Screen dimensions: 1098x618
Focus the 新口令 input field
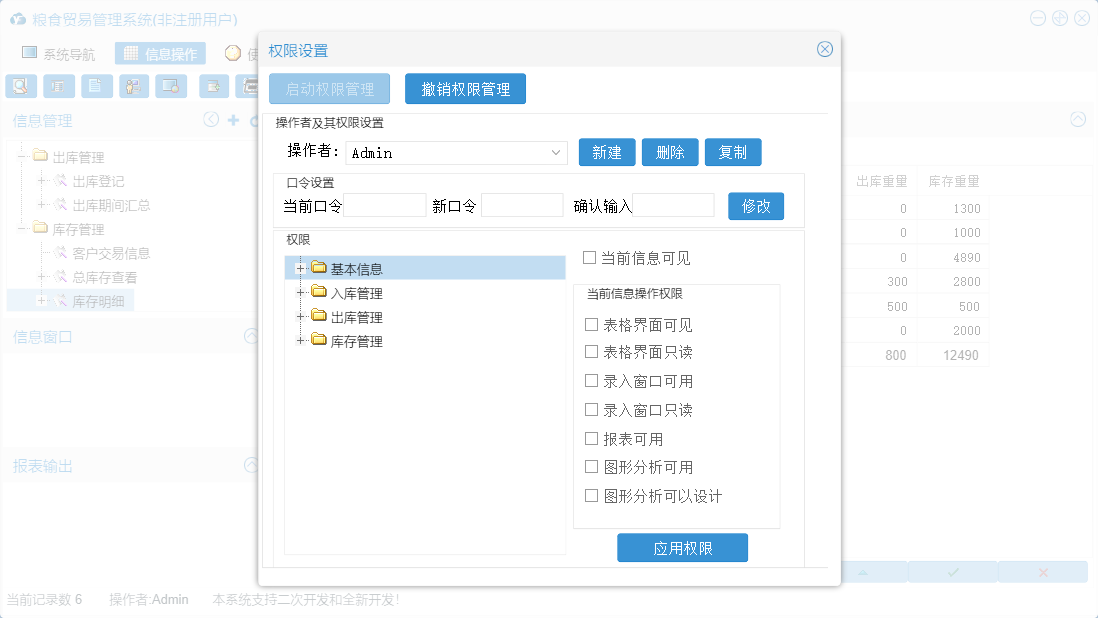click(522, 206)
